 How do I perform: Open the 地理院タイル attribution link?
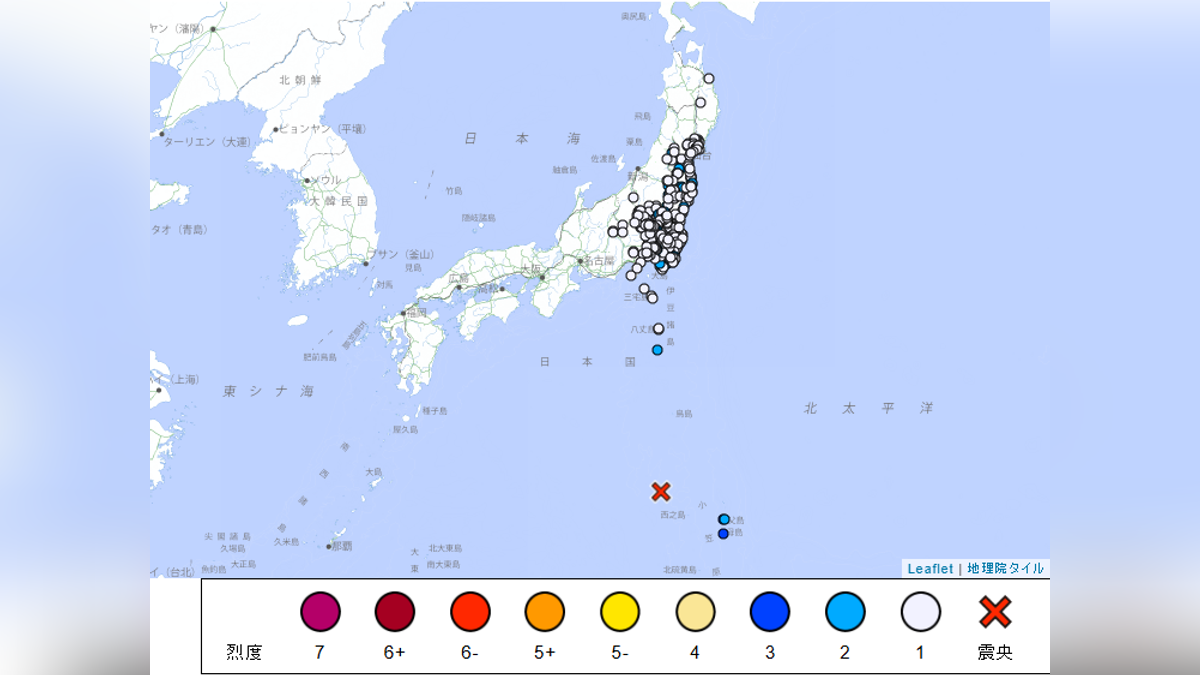tap(1006, 568)
